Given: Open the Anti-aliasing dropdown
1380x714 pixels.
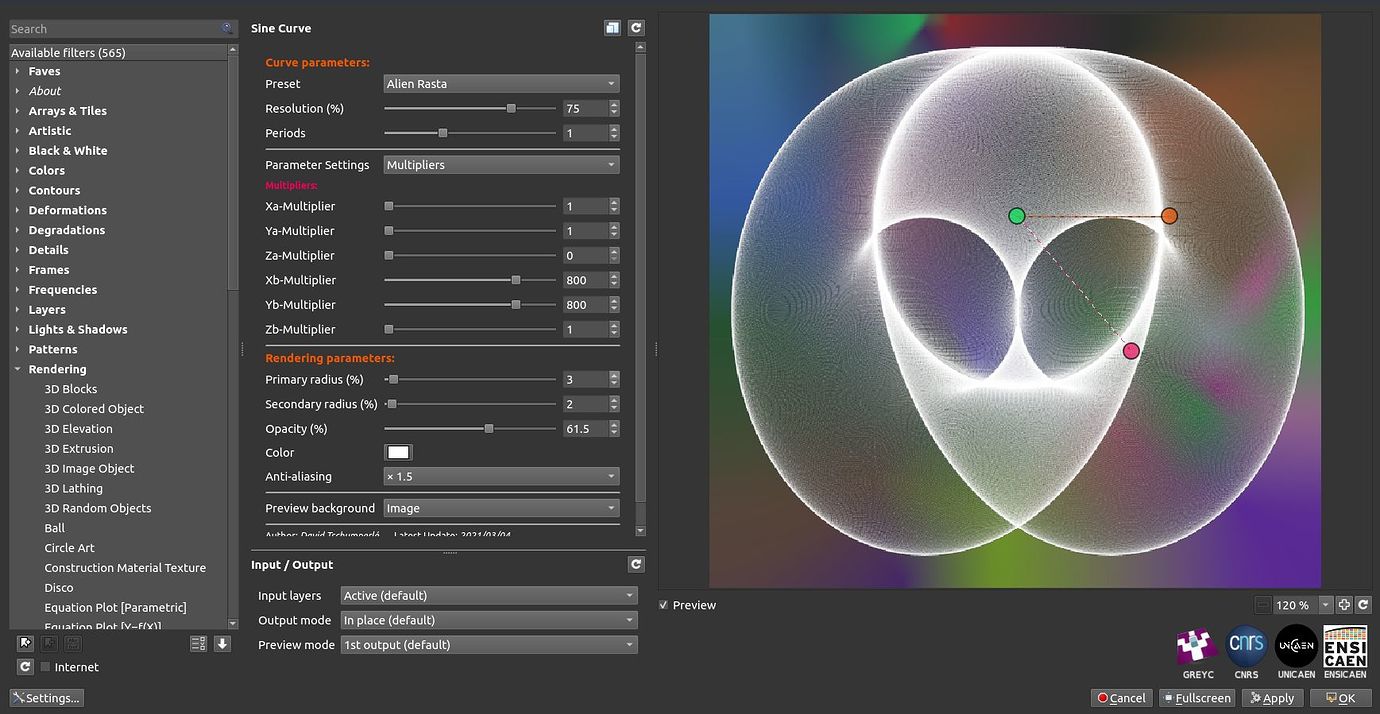Looking at the screenshot, I should 501,476.
